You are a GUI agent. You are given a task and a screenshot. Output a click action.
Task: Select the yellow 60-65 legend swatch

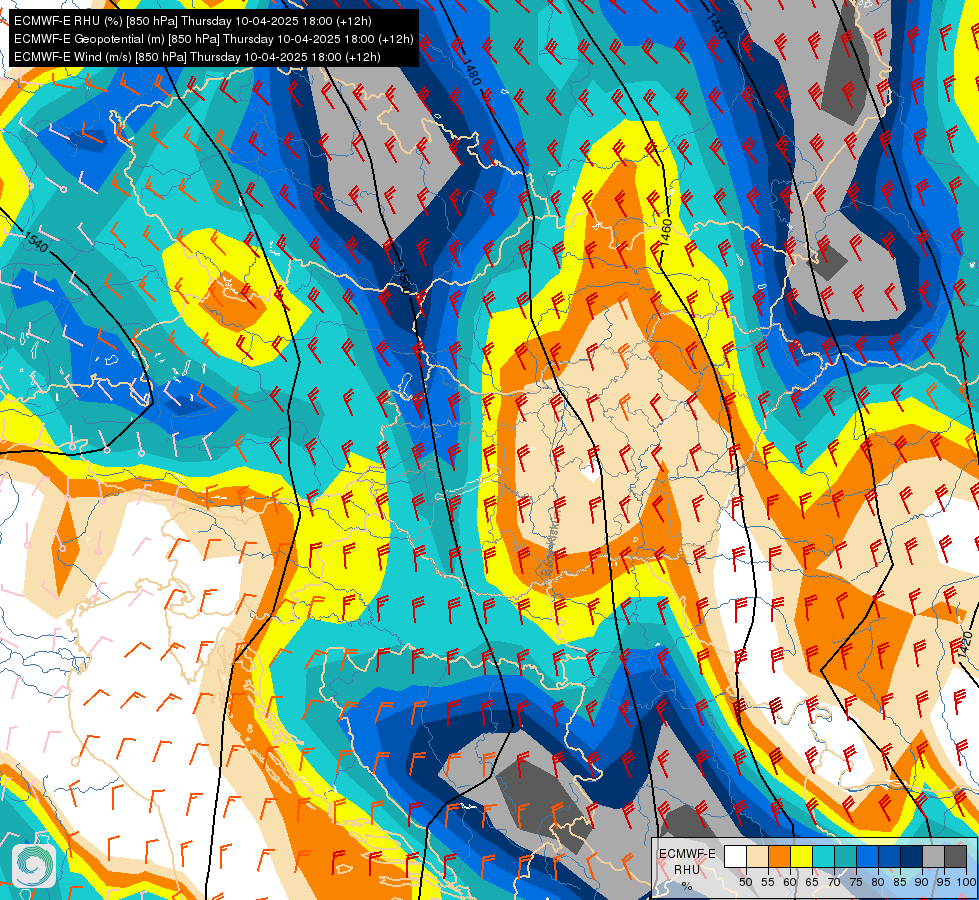[x=802, y=856]
